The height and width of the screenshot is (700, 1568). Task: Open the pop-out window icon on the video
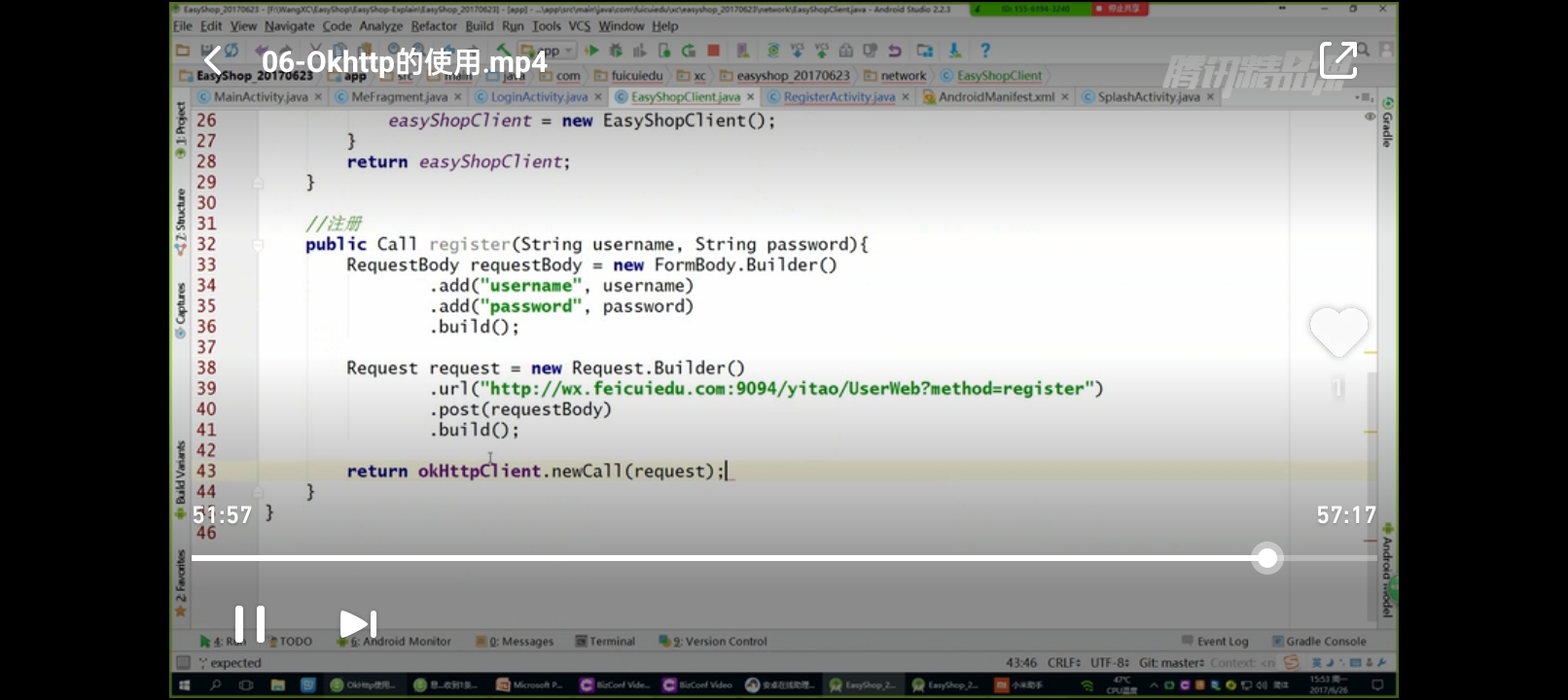[1337, 60]
